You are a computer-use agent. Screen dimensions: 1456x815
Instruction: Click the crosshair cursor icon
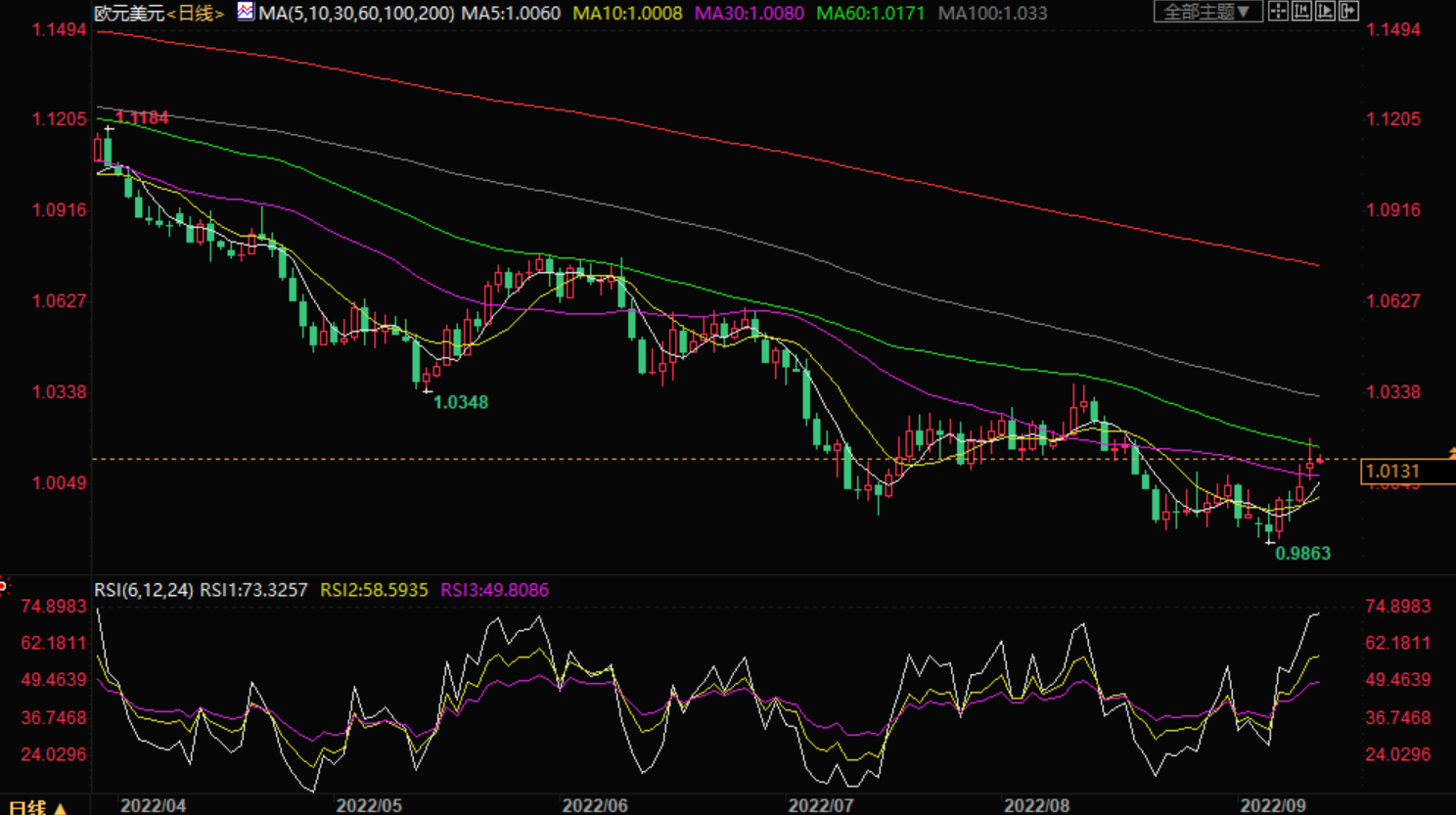click(x=1278, y=12)
